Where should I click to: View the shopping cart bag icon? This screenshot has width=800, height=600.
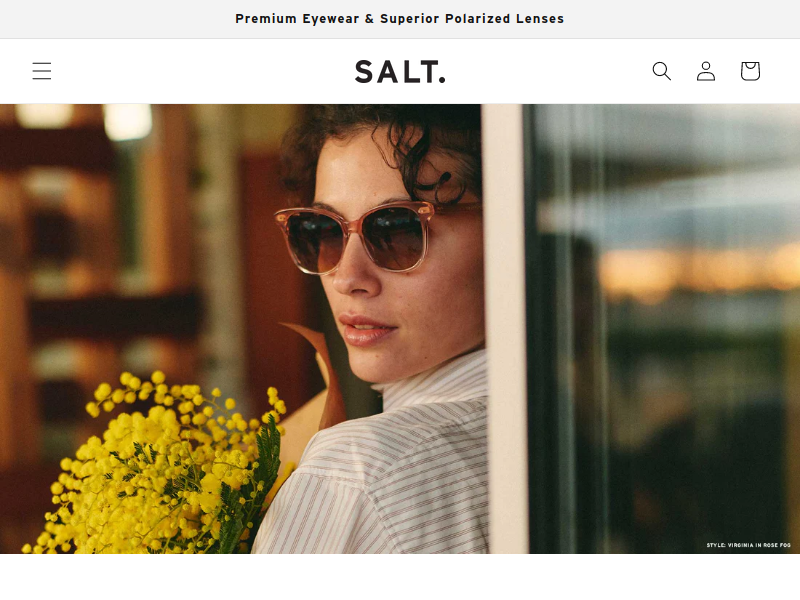pyautogui.click(x=751, y=71)
